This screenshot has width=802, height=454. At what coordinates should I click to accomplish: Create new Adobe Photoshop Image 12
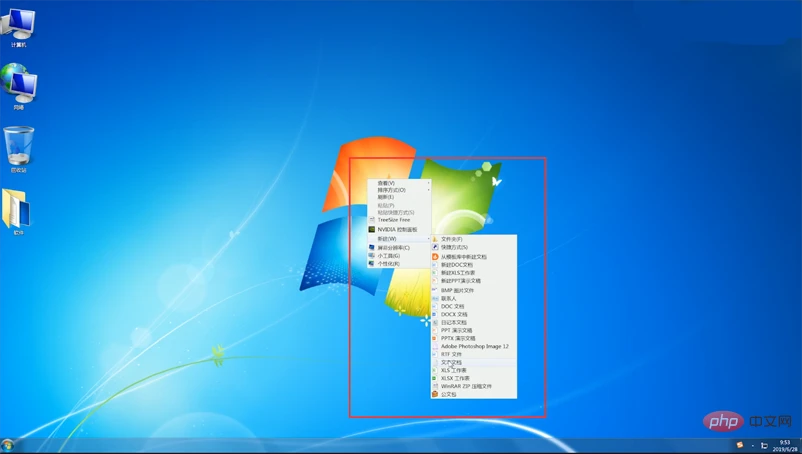(x=474, y=346)
